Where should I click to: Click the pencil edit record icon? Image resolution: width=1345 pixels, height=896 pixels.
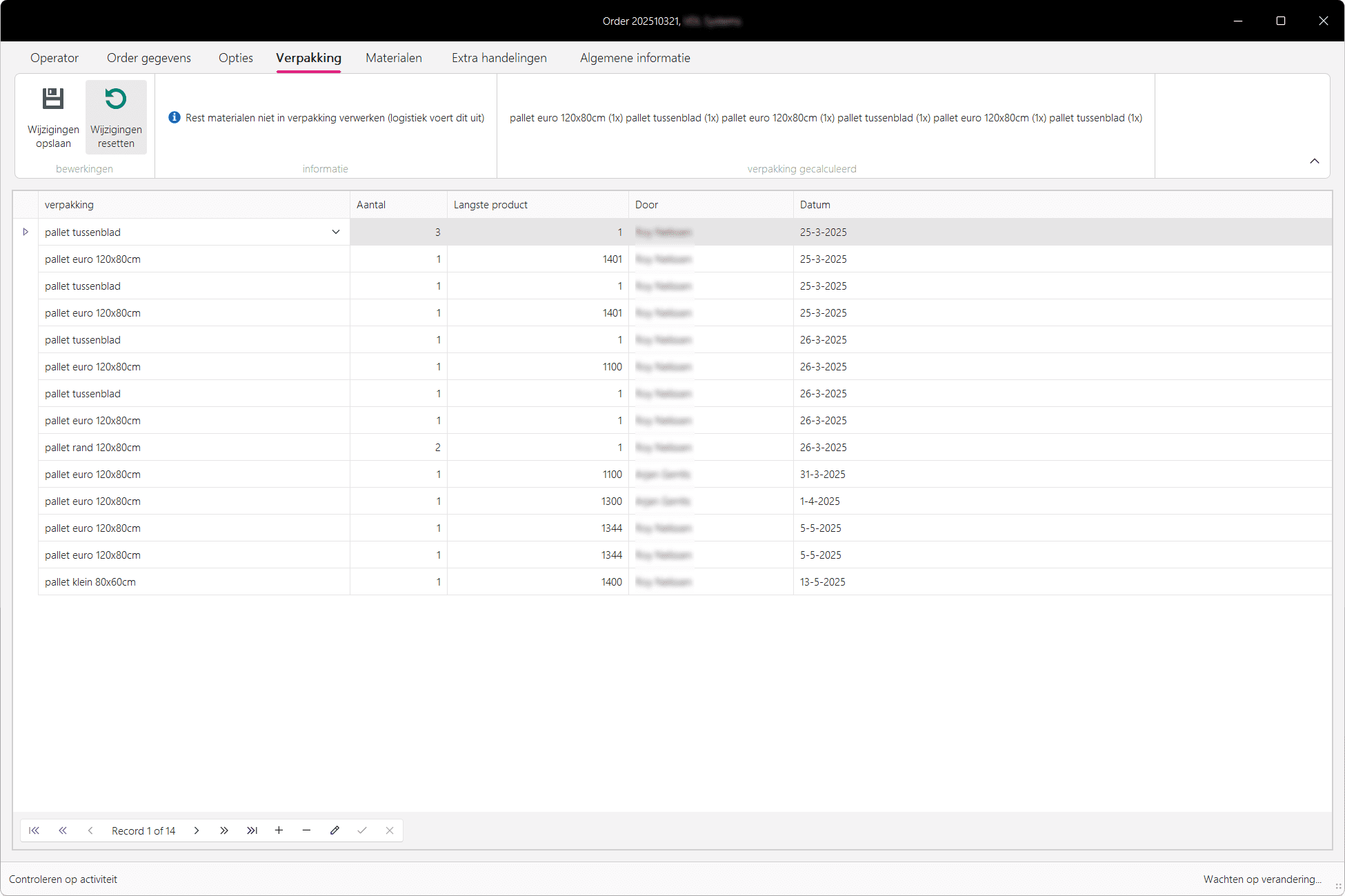[x=335, y=830]
